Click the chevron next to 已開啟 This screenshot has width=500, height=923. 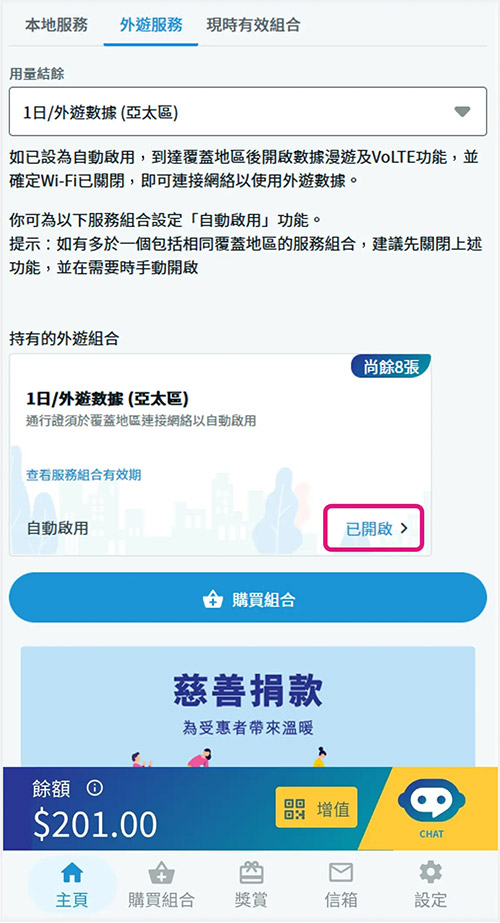point(404,529)
